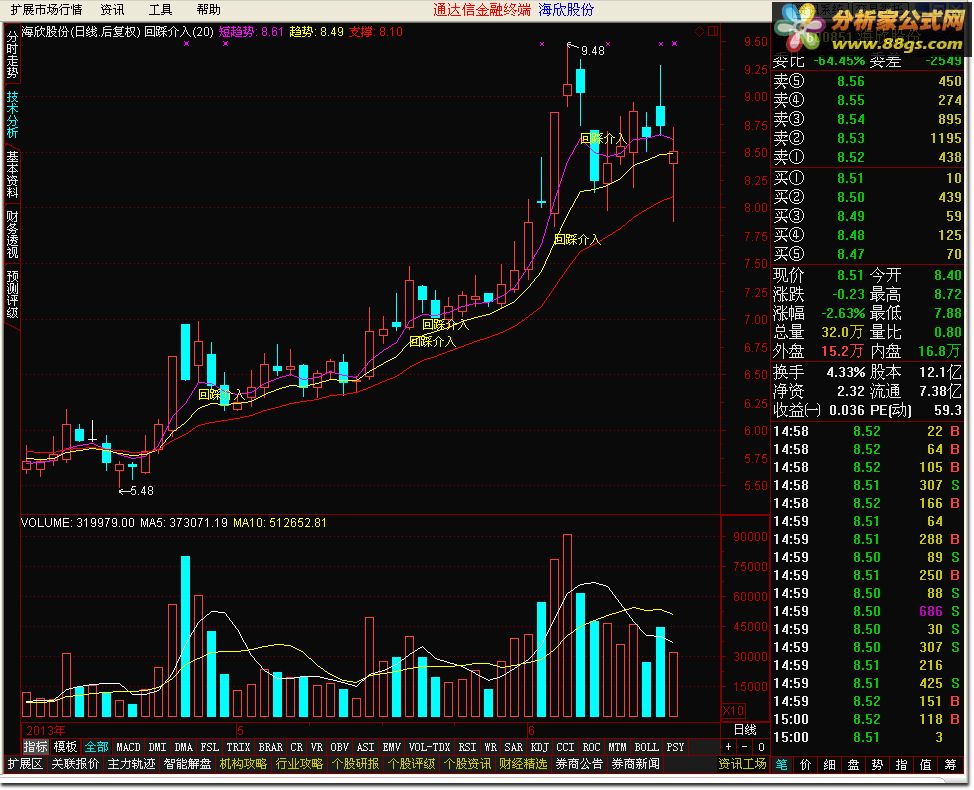Click the 0 reset button beside minus
Viewport: 974px width, 790px height.
point(761,747)
